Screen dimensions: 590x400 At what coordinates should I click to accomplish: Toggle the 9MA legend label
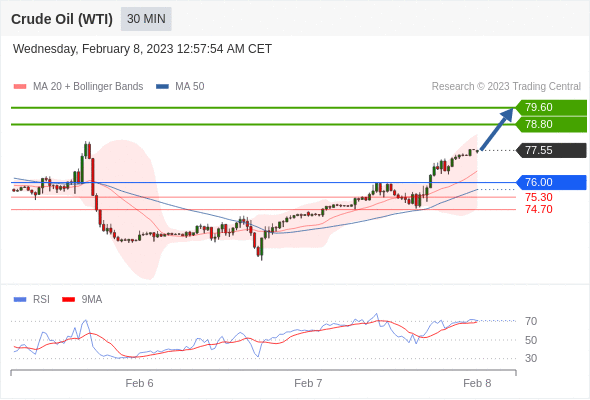tap(92, 300)
